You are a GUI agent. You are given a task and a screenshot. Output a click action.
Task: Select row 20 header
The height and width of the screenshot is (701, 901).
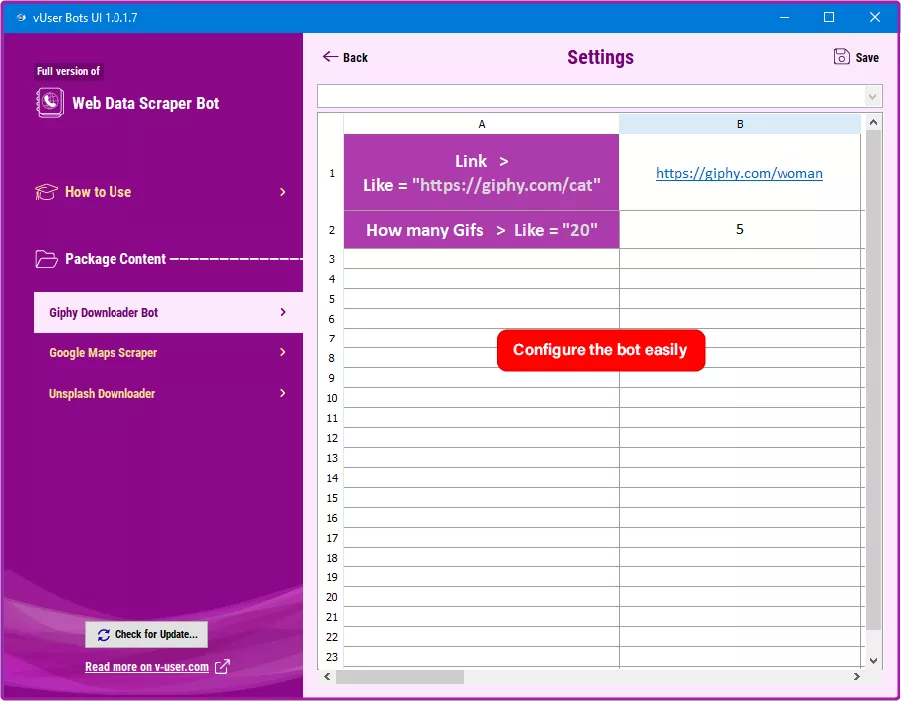tap(332, 597)
